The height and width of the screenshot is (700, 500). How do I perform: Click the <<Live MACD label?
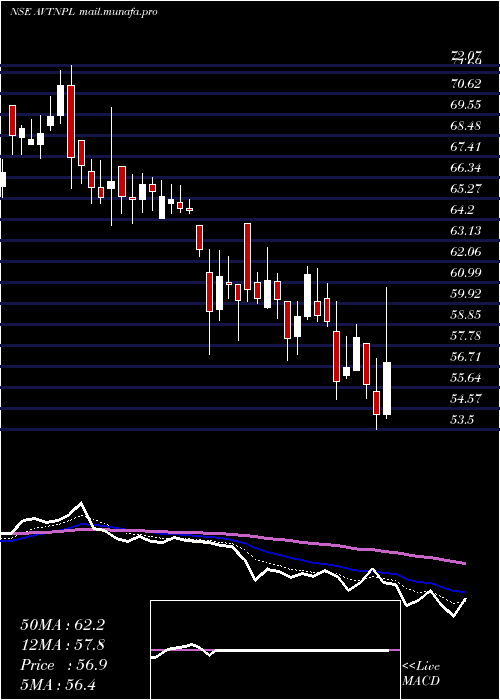[x=421, y=673]
